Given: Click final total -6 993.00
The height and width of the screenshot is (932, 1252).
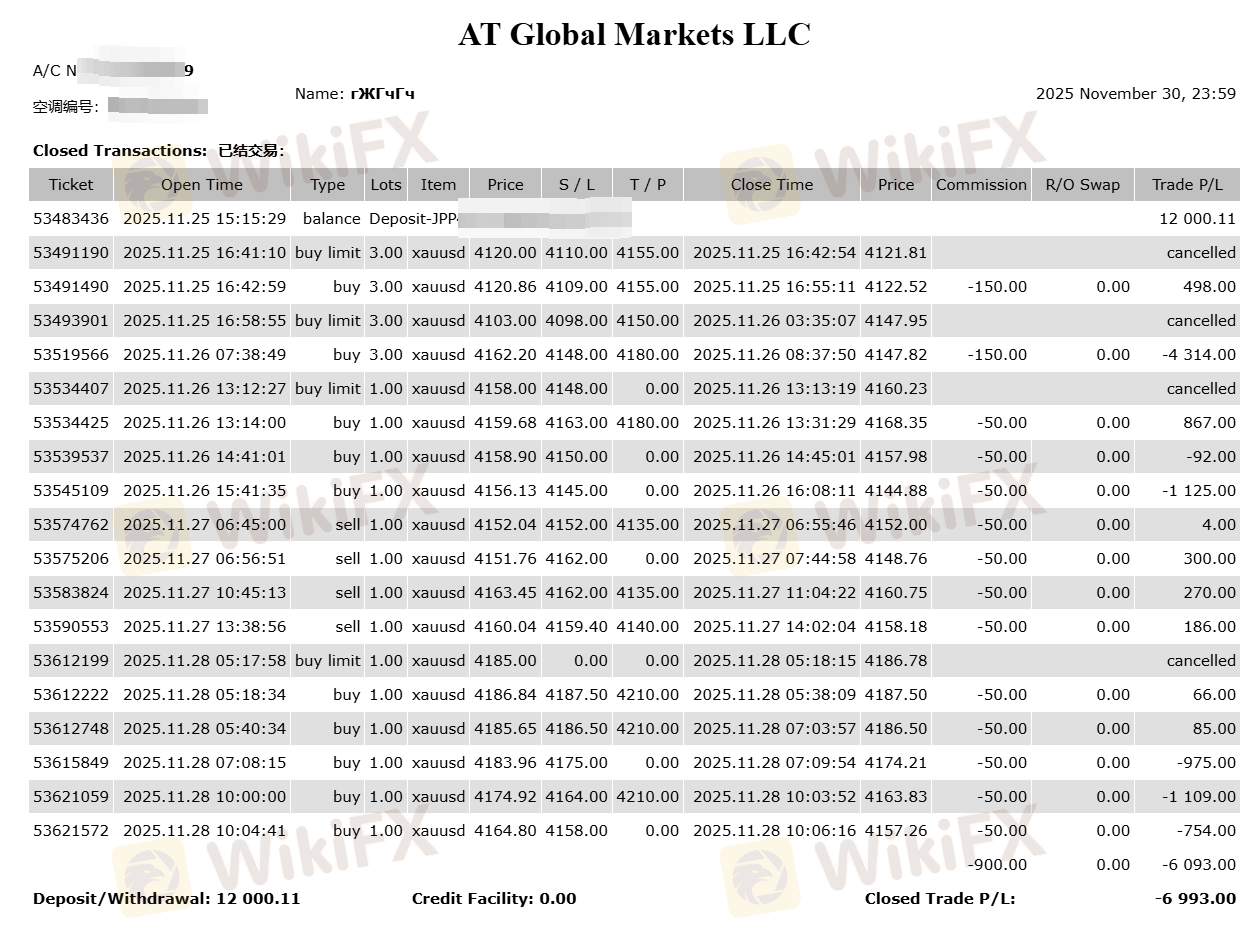Looking at the screenshot, I should tap(1195, 898).
